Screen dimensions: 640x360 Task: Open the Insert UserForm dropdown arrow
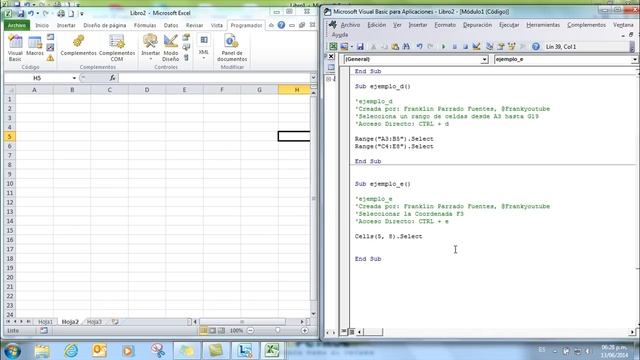351,47
